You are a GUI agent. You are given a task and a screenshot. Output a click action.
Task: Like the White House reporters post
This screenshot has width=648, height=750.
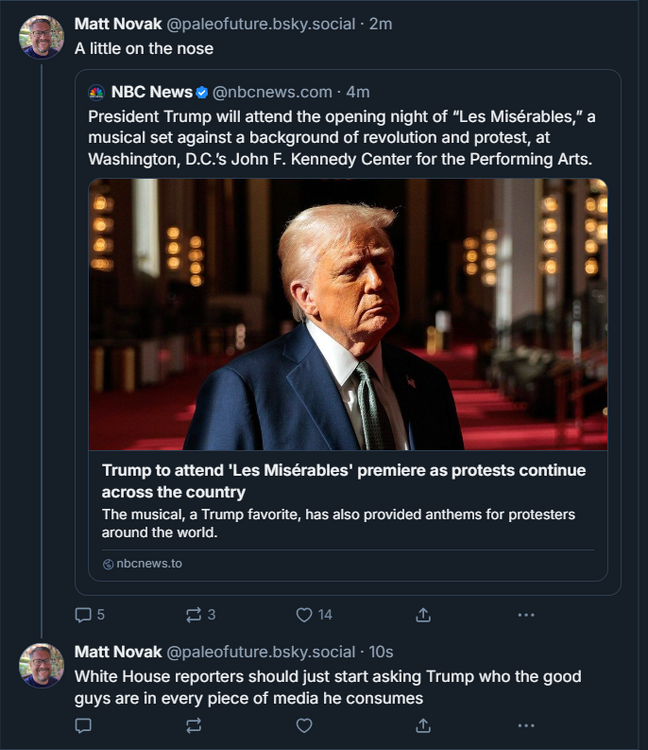click(x=304, y=725)
